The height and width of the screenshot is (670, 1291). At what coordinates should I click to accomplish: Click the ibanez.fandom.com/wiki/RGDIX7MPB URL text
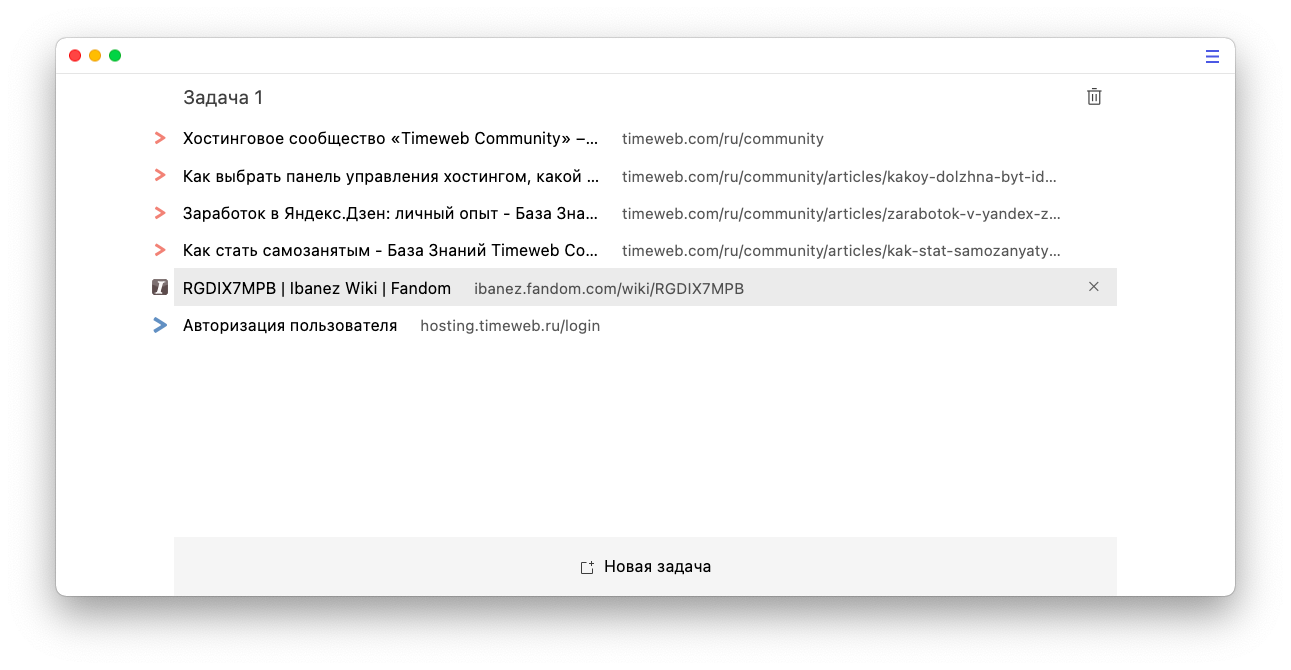pyautogui.click(x=608, y=289)
